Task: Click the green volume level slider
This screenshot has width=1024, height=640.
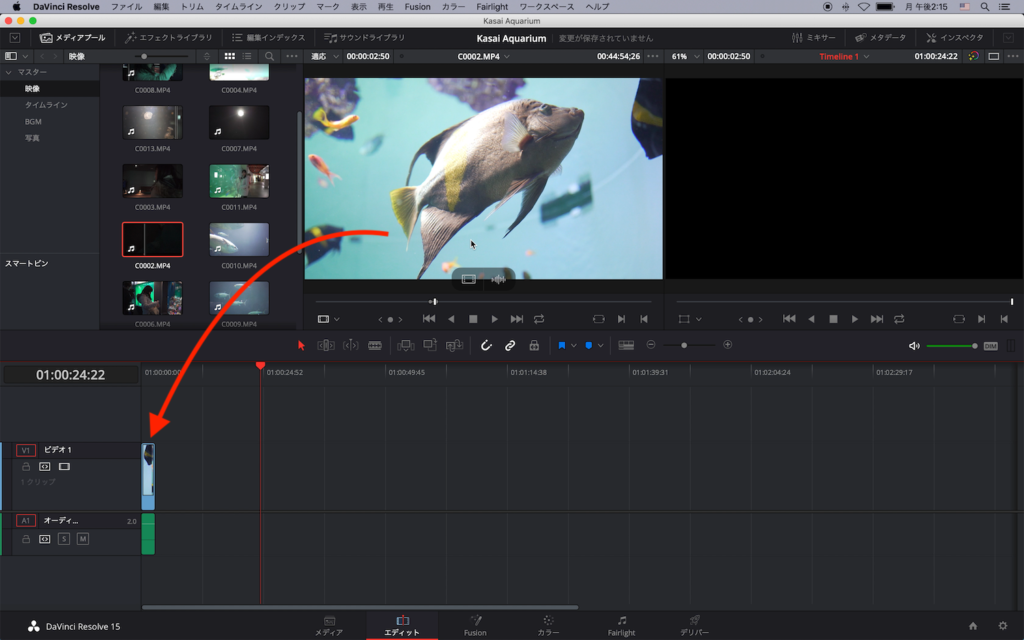Action: [951, 346]
